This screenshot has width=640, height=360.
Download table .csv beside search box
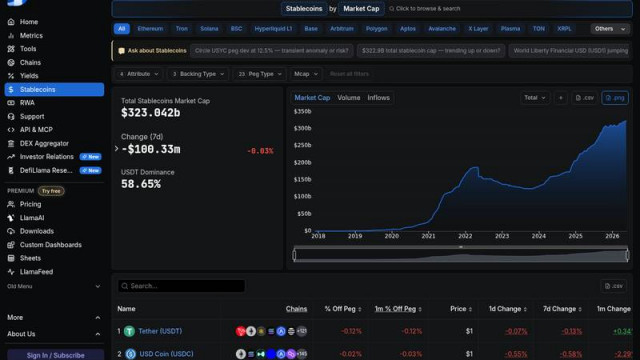(x=613, y=286)
